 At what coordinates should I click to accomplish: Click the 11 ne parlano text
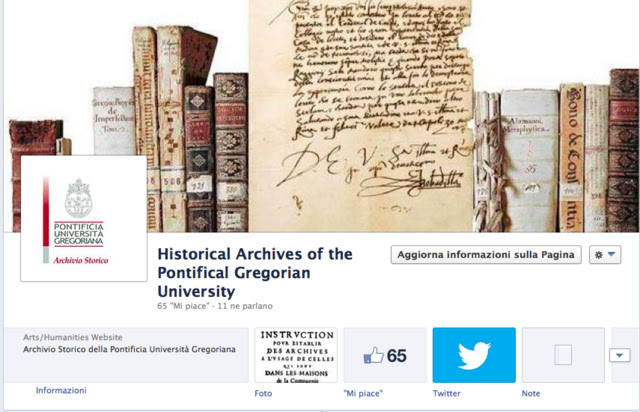[245, 306]
